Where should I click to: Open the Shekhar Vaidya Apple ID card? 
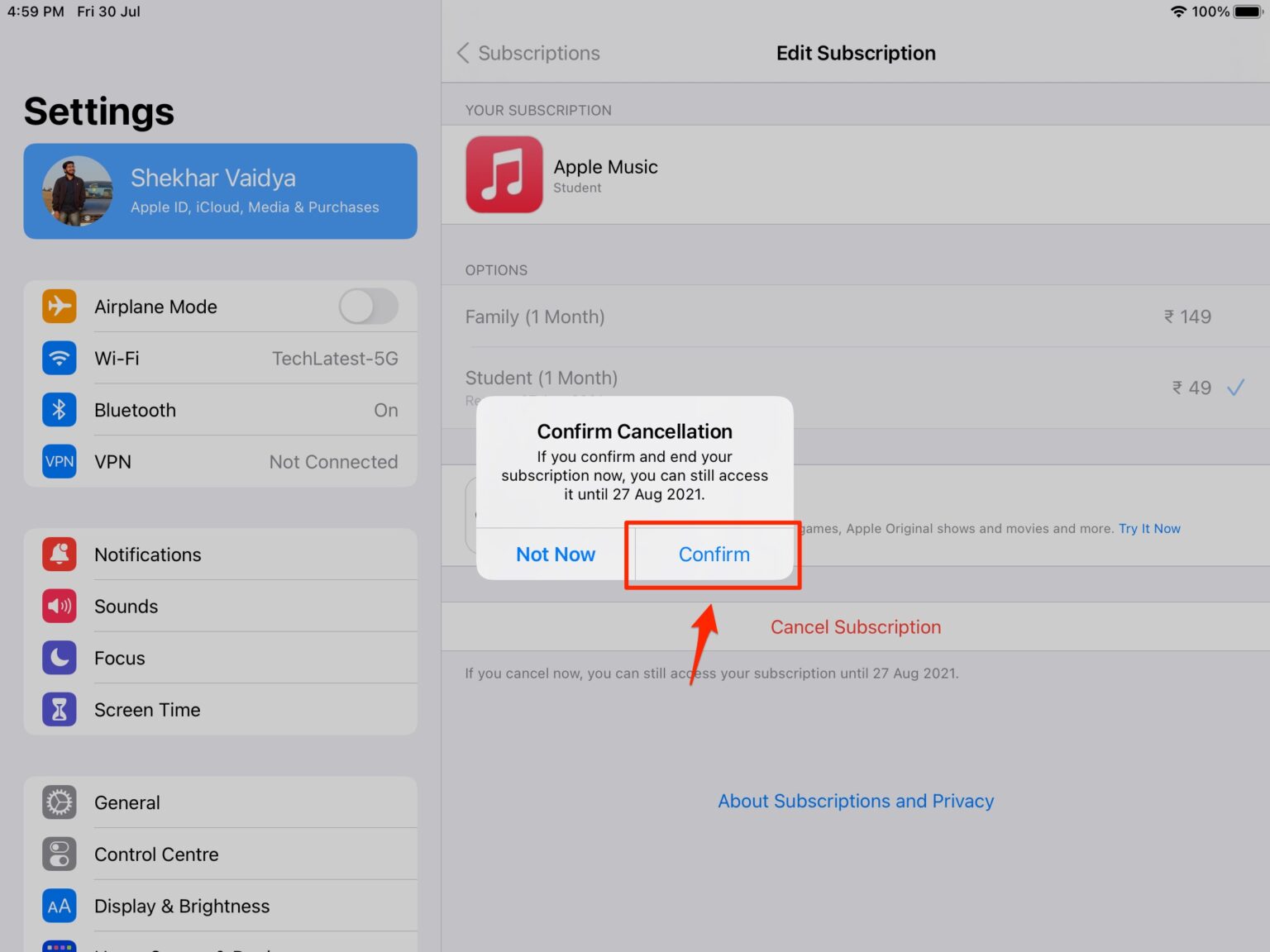220,191
